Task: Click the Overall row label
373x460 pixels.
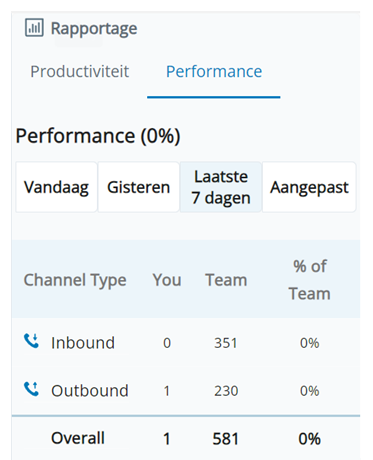Action: pos(78,438)
